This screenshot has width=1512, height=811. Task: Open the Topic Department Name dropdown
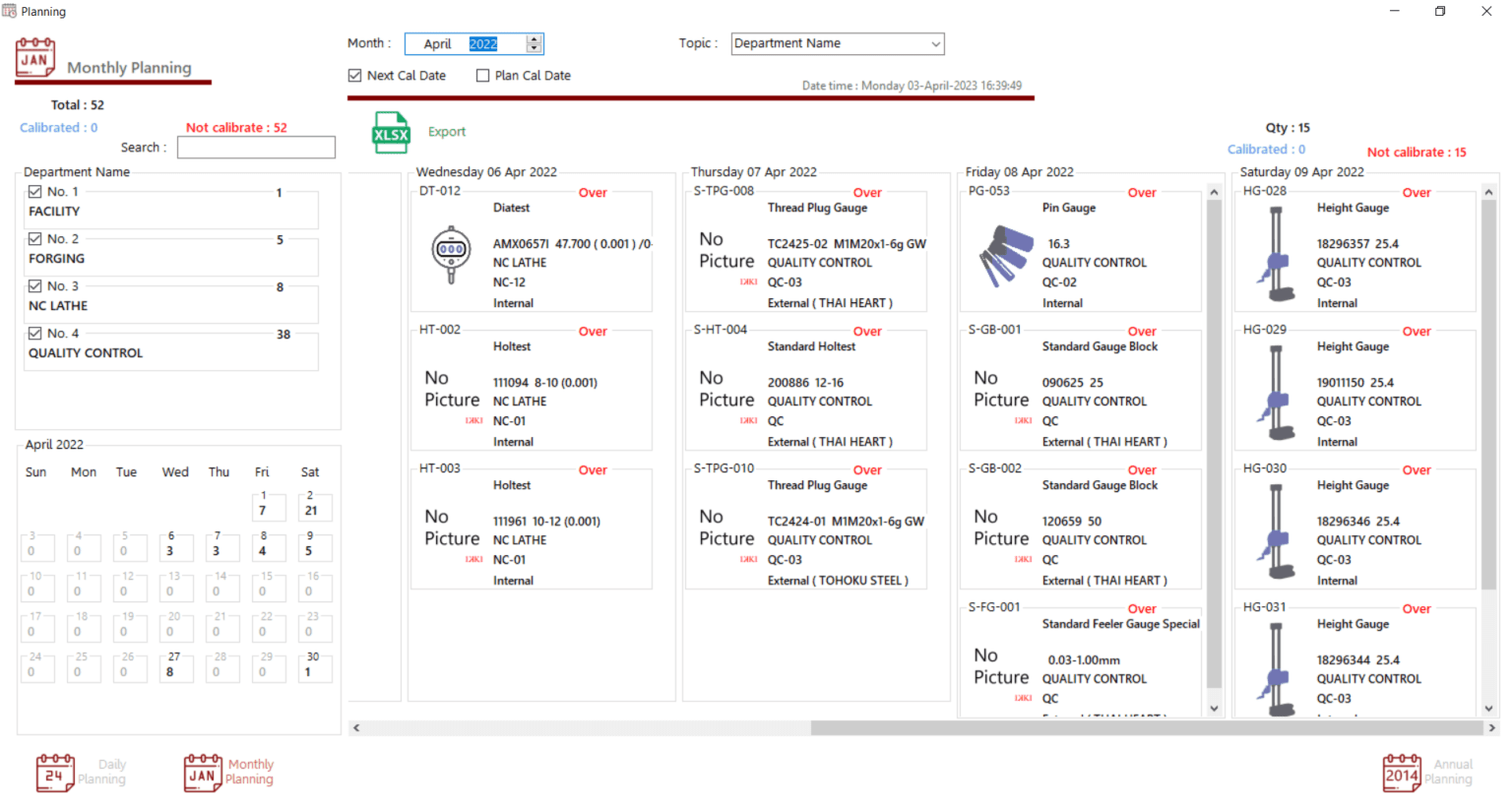pyautogui.click(x=935, y=43)
